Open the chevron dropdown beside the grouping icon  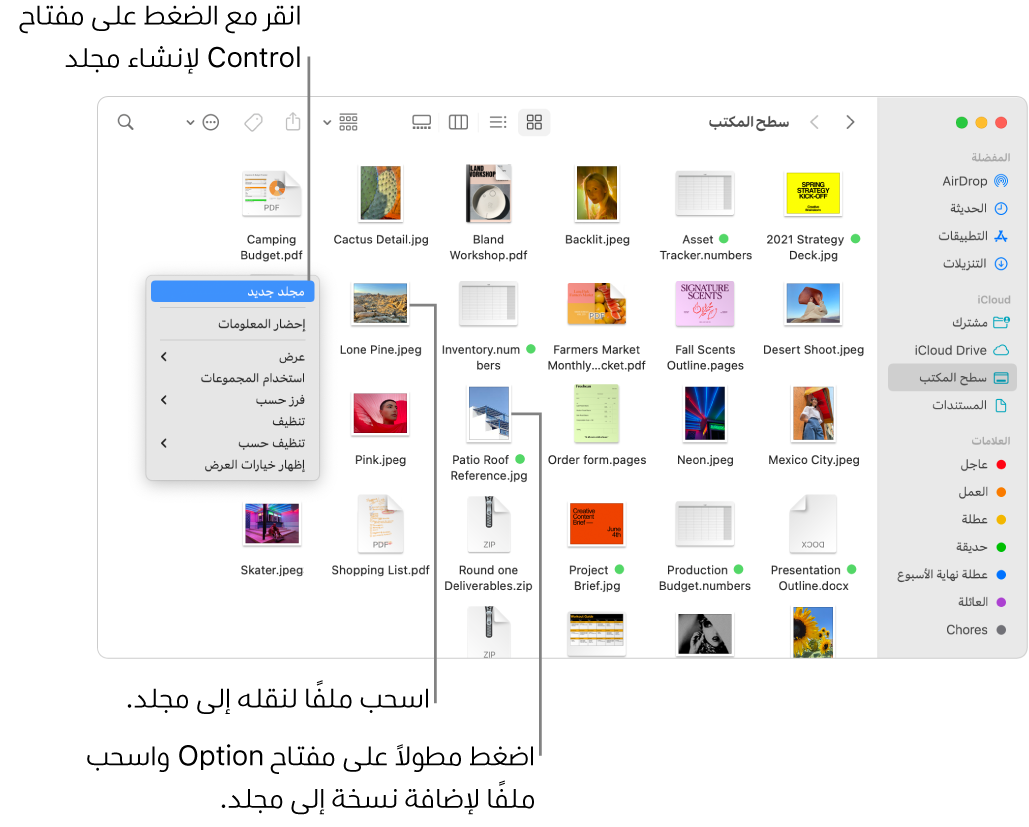point(327,122)
